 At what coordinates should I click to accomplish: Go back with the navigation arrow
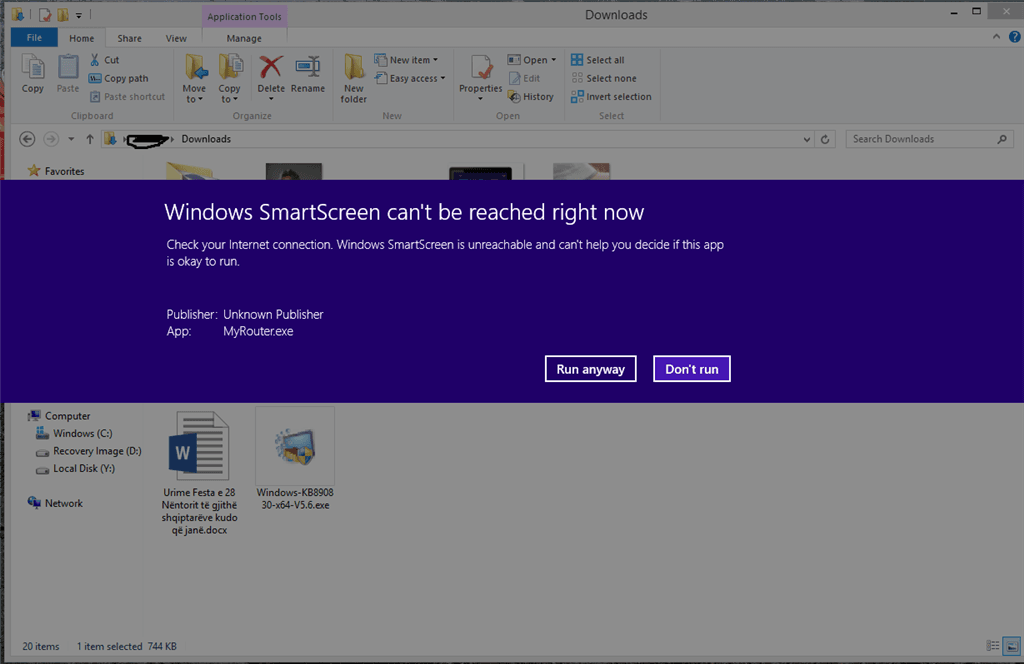27,139
